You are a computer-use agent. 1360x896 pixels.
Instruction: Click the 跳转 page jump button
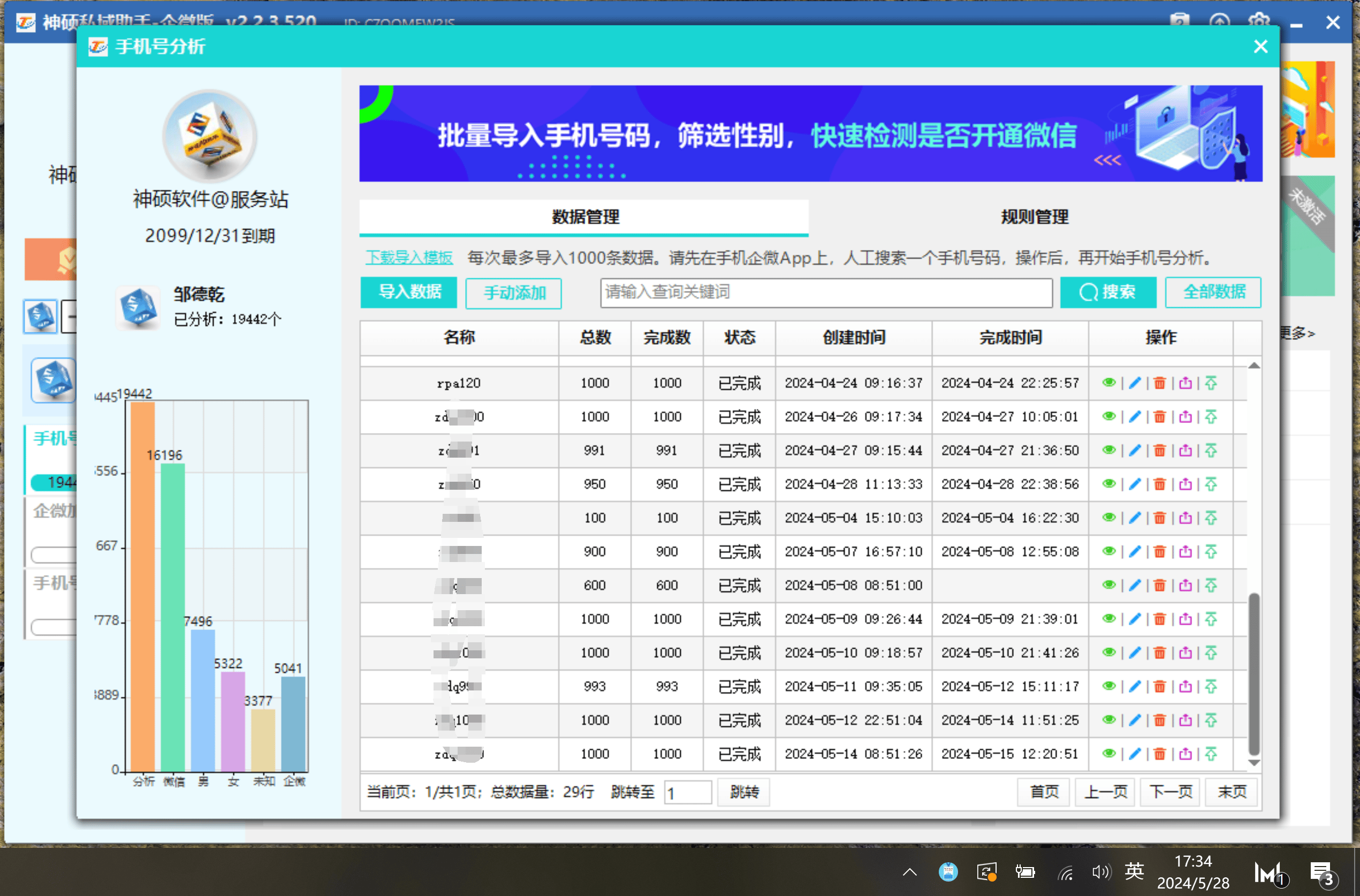743,792
